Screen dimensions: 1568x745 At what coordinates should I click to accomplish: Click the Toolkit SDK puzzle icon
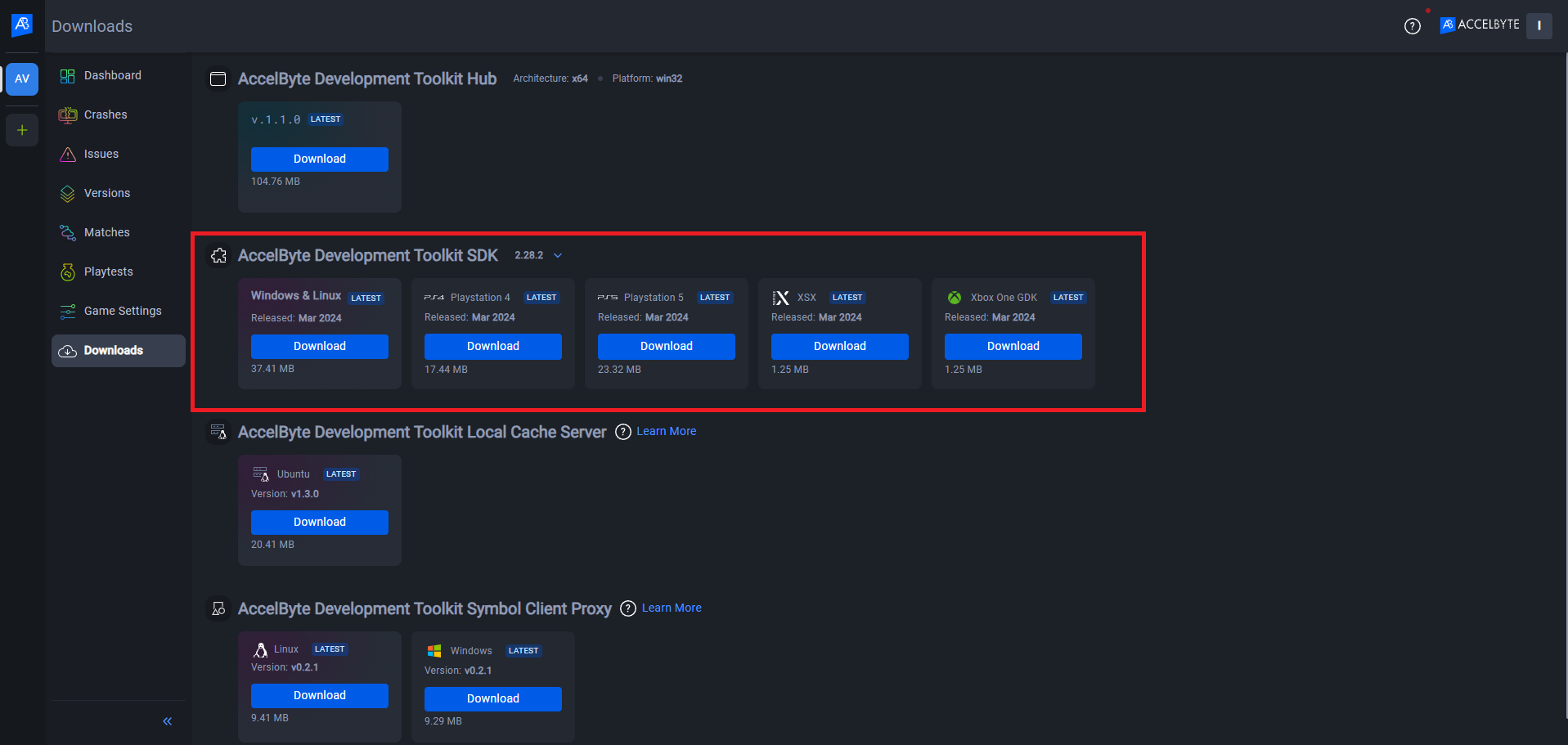[x=218, y=256]
